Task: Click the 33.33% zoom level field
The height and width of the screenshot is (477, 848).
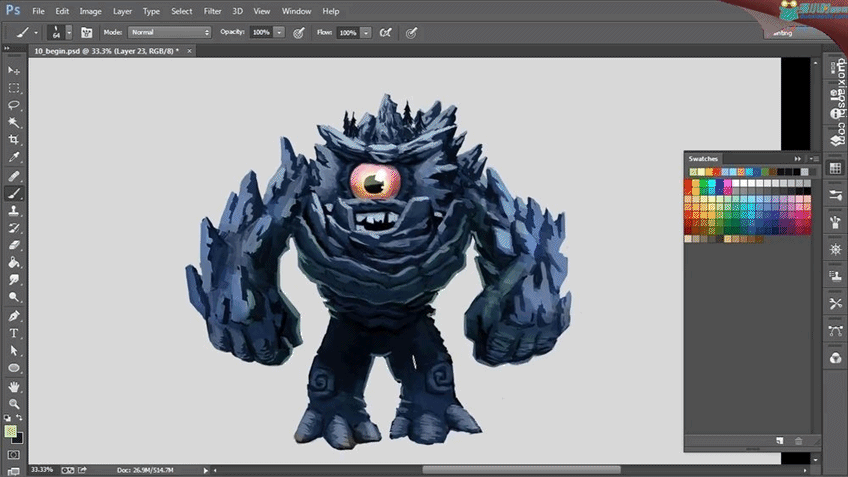Action: coord(42,470)
